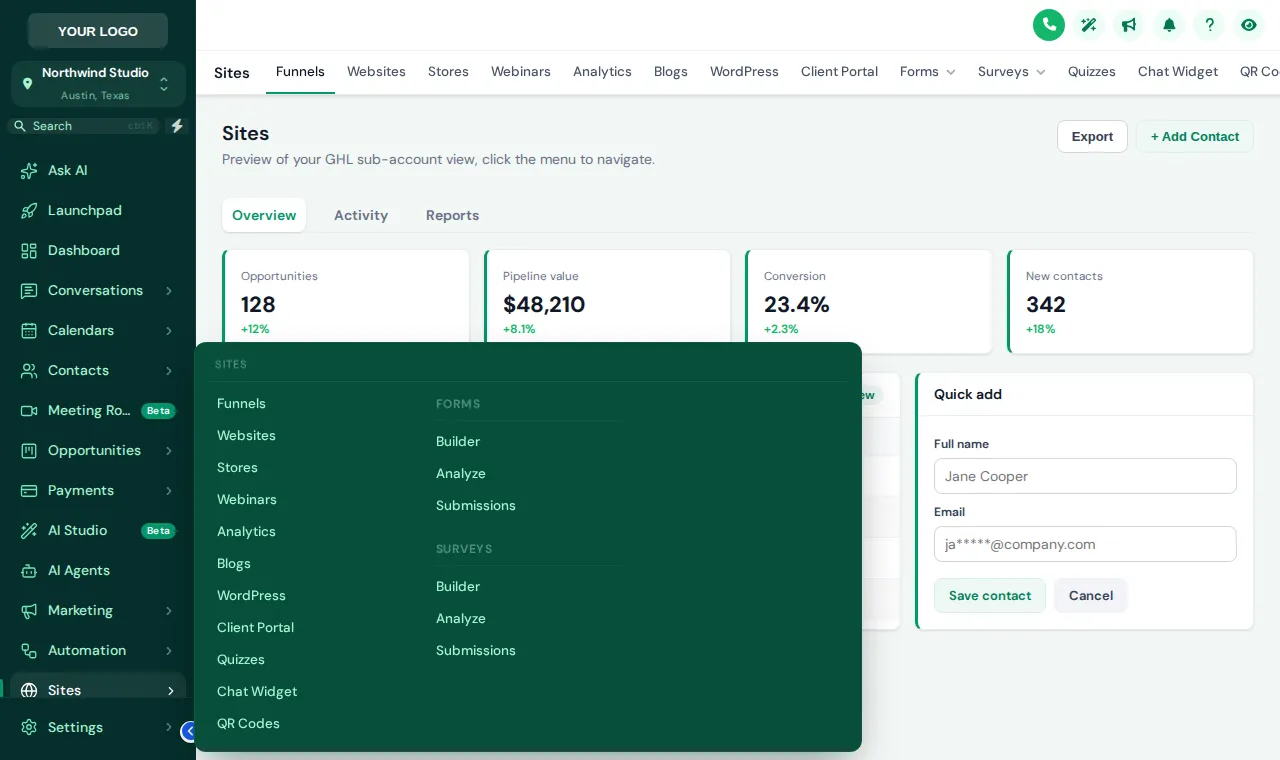Click the sidebar Search box

coord(84,126)
